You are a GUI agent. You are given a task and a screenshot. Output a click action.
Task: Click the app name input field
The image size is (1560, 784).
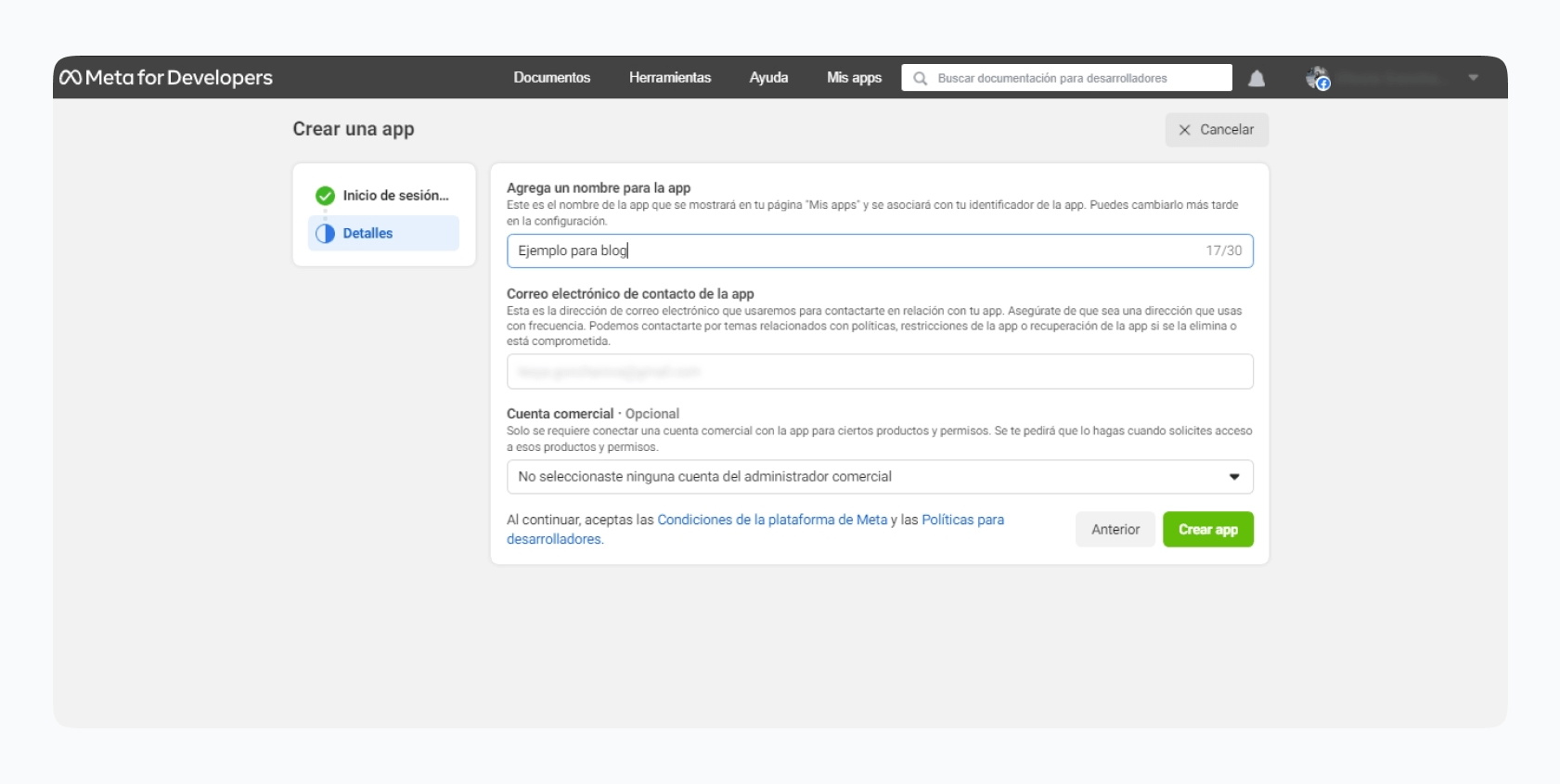tap(880, 251)
